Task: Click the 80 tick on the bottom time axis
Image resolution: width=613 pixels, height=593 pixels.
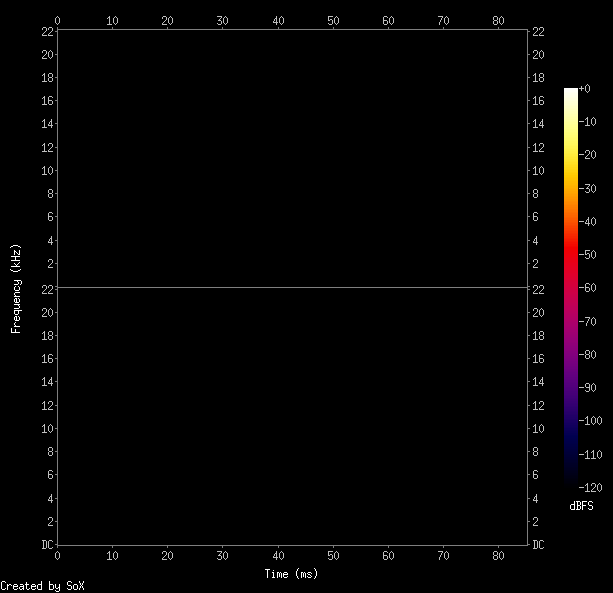Action: pyautogui.click(x=498, y=555)
